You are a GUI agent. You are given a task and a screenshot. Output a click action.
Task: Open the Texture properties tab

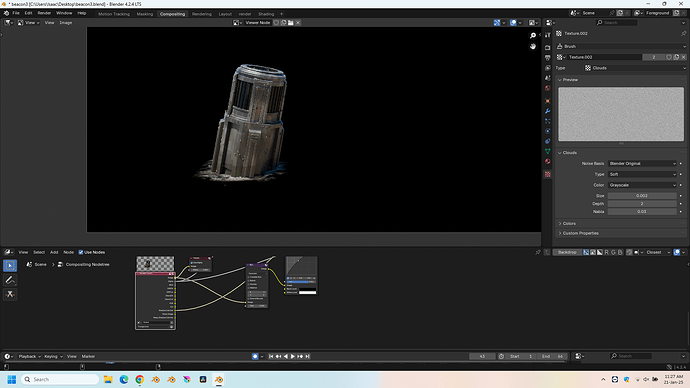pos(547,174)
